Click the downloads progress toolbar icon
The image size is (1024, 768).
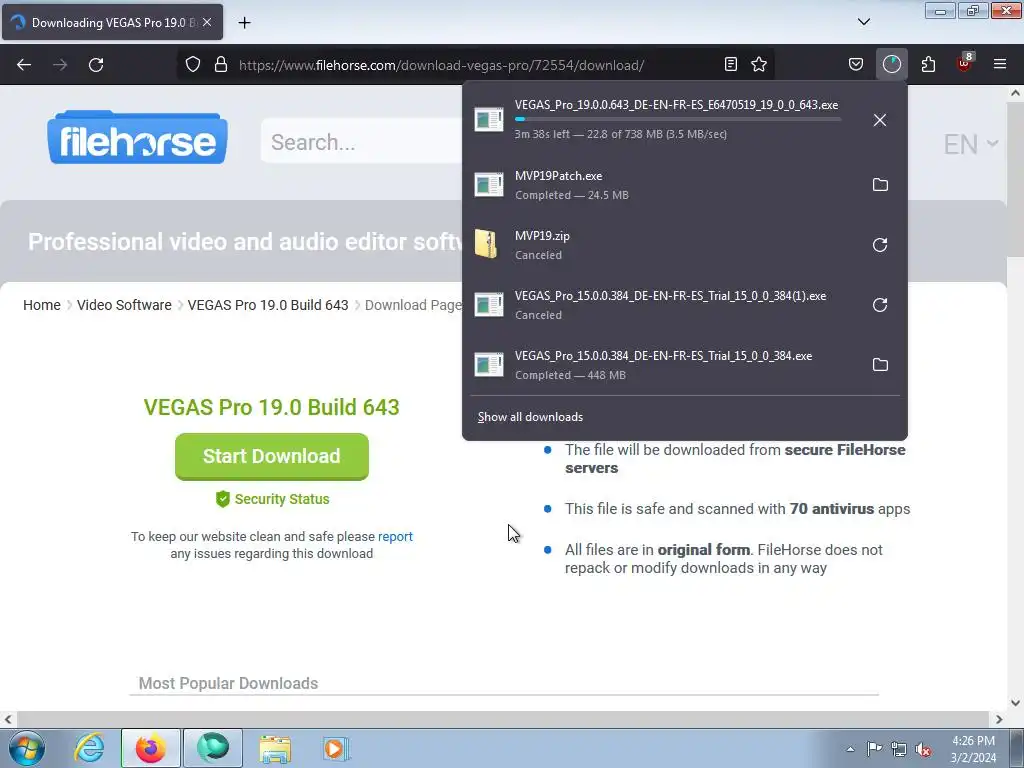click(x=891, y=64)
